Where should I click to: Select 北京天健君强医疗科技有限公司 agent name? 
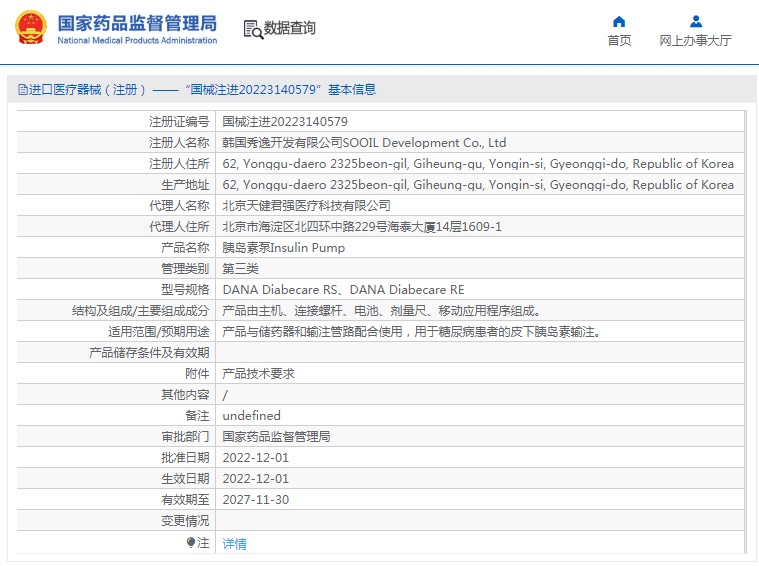pos(306,206)
